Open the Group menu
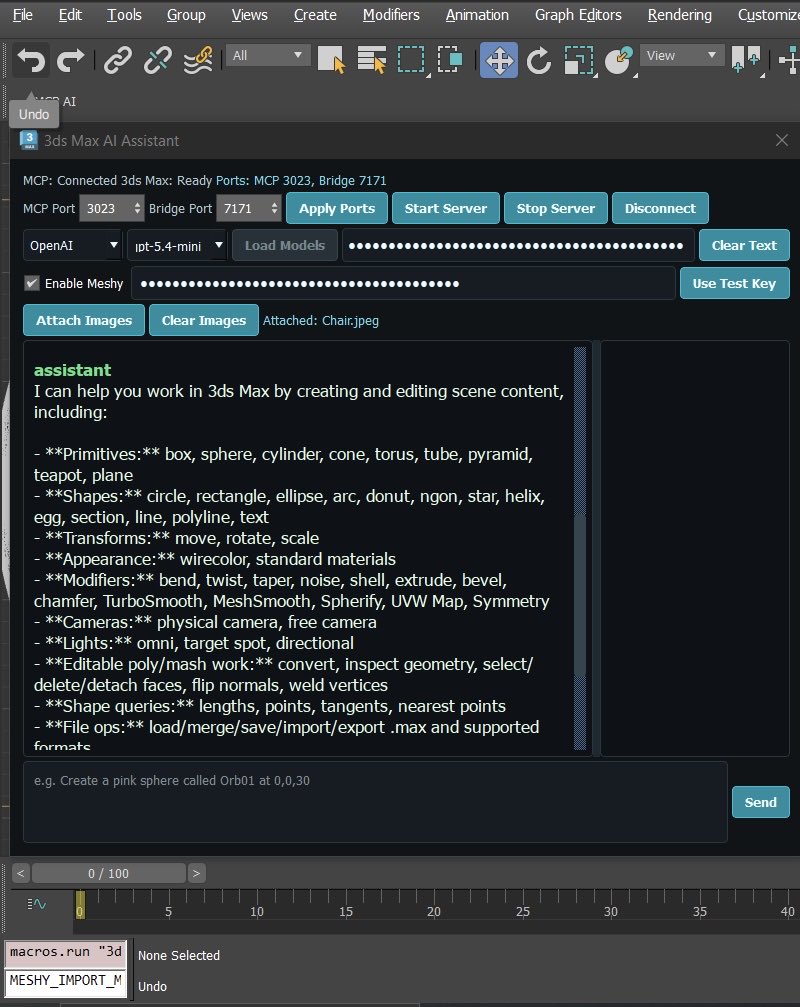This screenshot has width=800, height=1007. pyautogui.click(x=186, y=15)
